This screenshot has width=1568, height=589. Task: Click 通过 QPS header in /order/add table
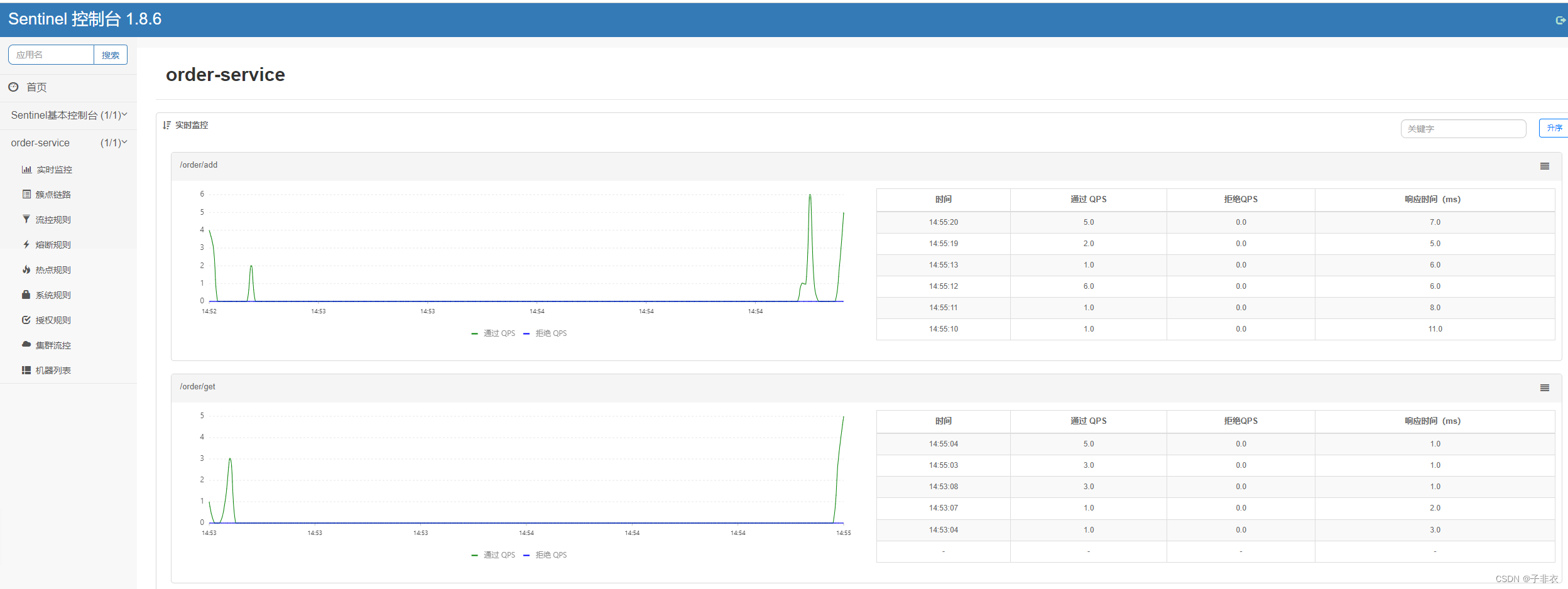1089,200
